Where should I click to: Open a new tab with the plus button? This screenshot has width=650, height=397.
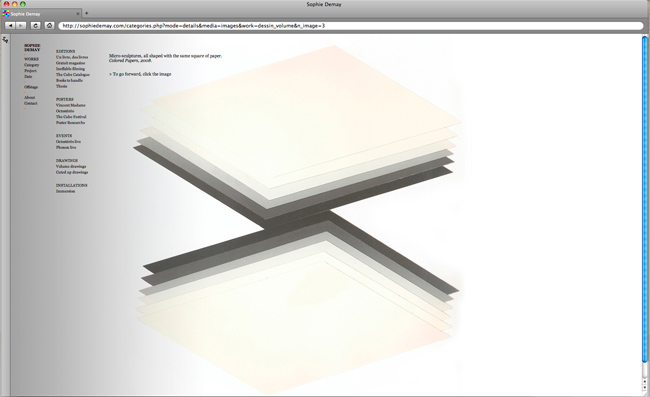click(x=86, y=13)
